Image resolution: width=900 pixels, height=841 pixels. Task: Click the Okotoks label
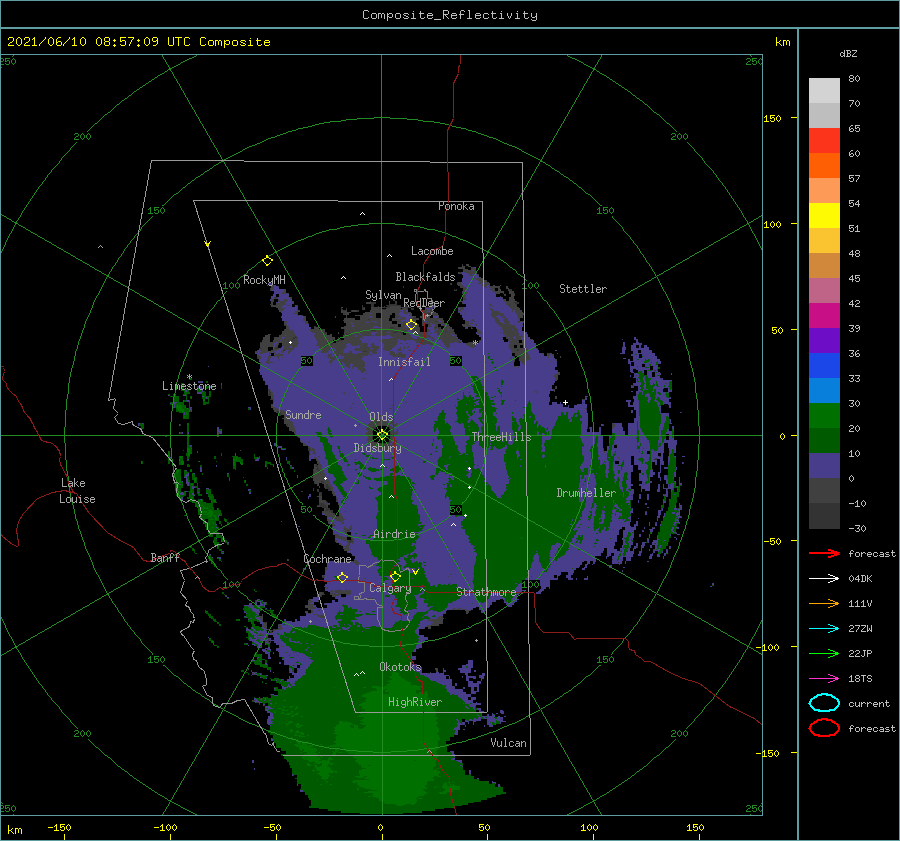pyautogui.click(x=401, y=666)
